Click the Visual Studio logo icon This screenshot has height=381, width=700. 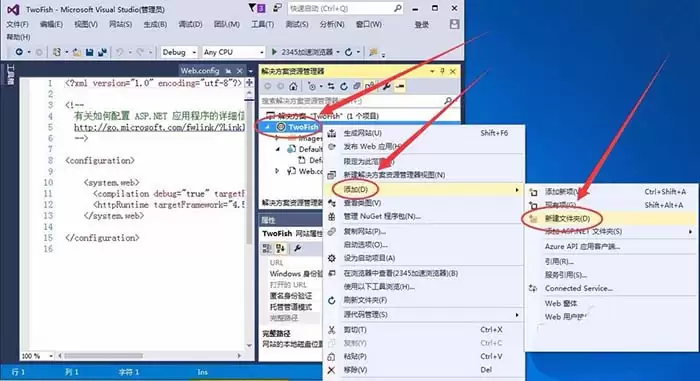click(x=13, y=9)
